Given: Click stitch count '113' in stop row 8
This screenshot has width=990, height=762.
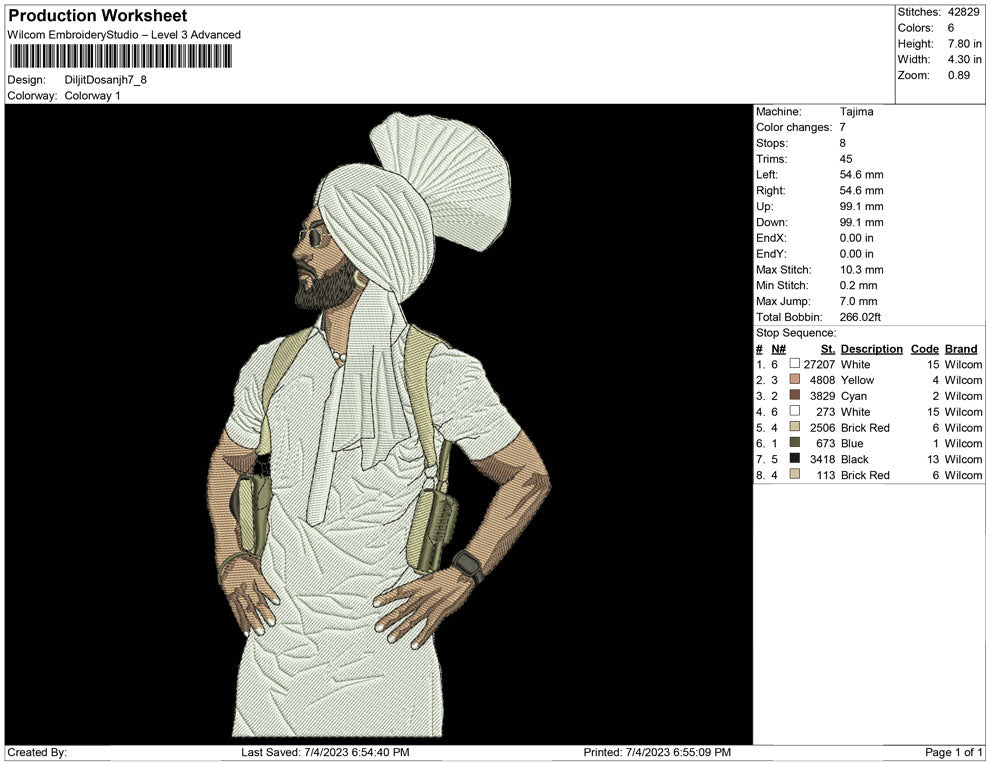Looking at the screenshot, I should pos(825,475).
